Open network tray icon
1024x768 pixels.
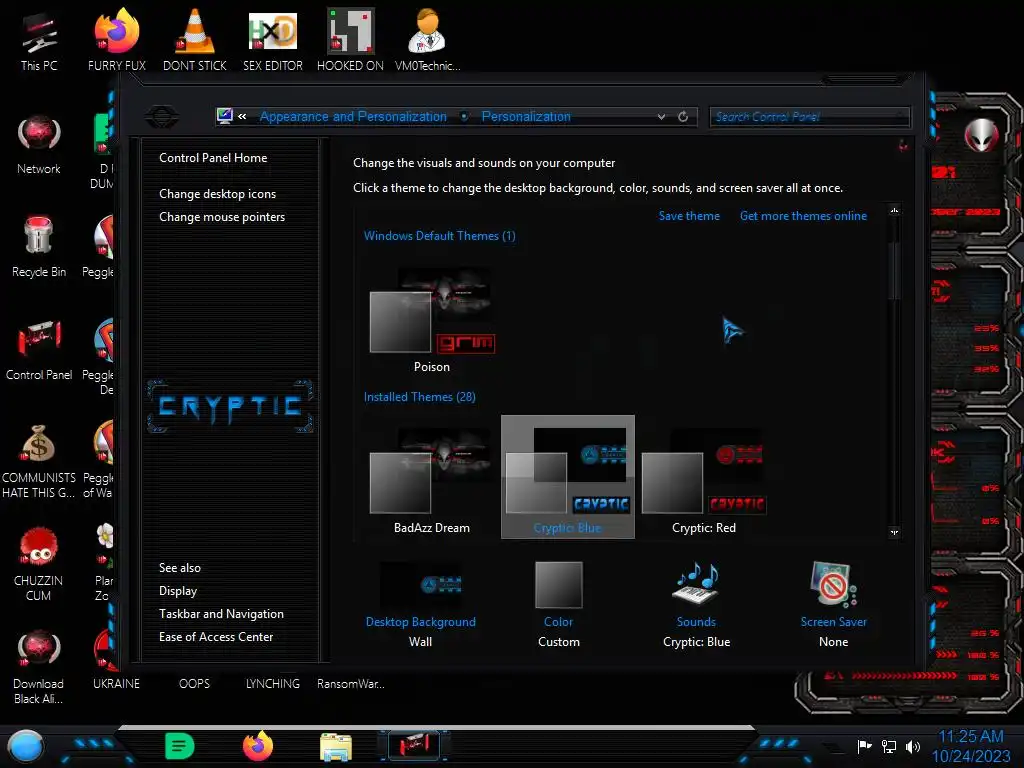click(x=889, y=746)
